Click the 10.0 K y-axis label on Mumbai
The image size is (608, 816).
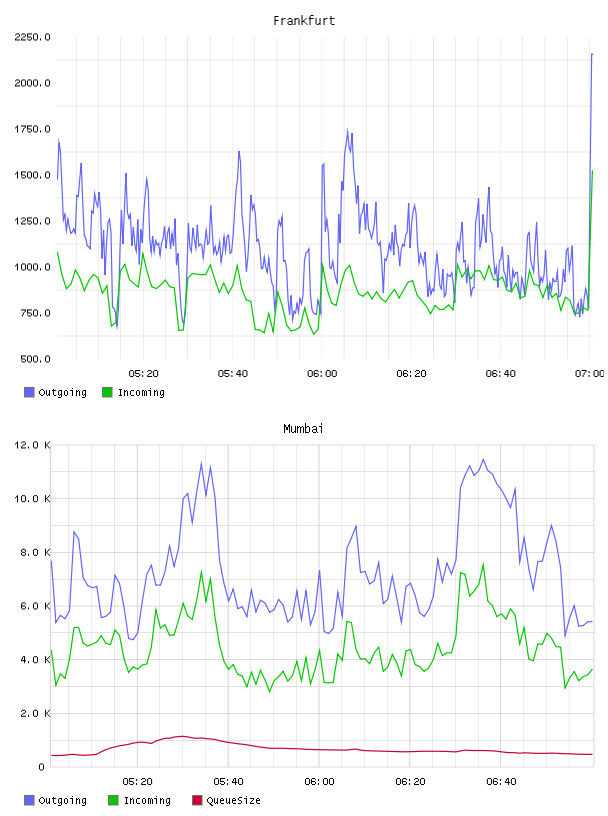point(32,499)
